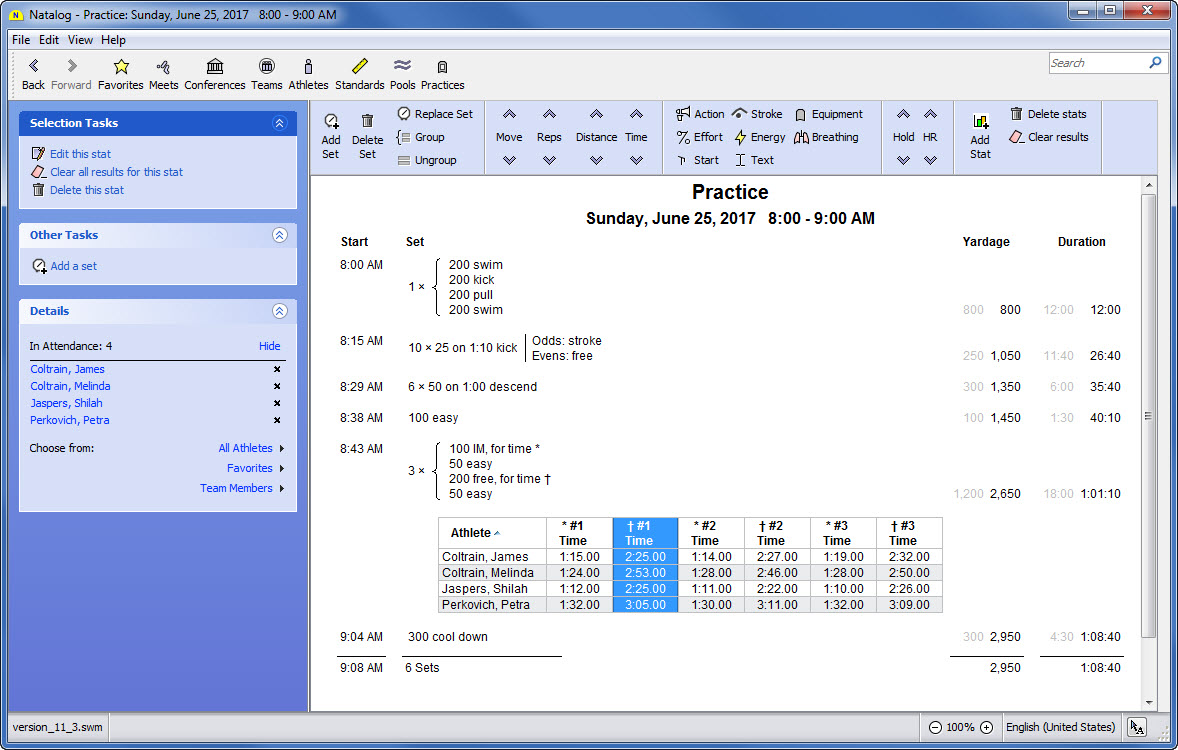Open the Pools view
1178x750 pixels.
[x=402, y=67]
